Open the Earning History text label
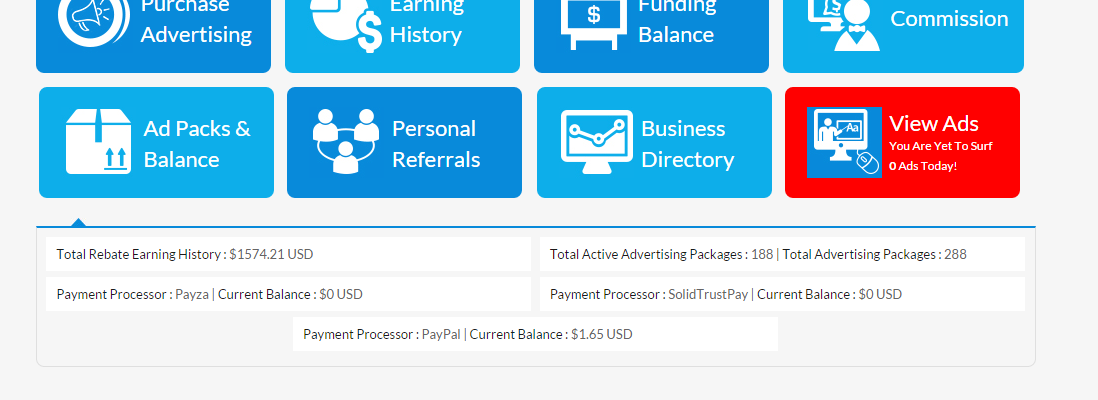 click(426, 20)
